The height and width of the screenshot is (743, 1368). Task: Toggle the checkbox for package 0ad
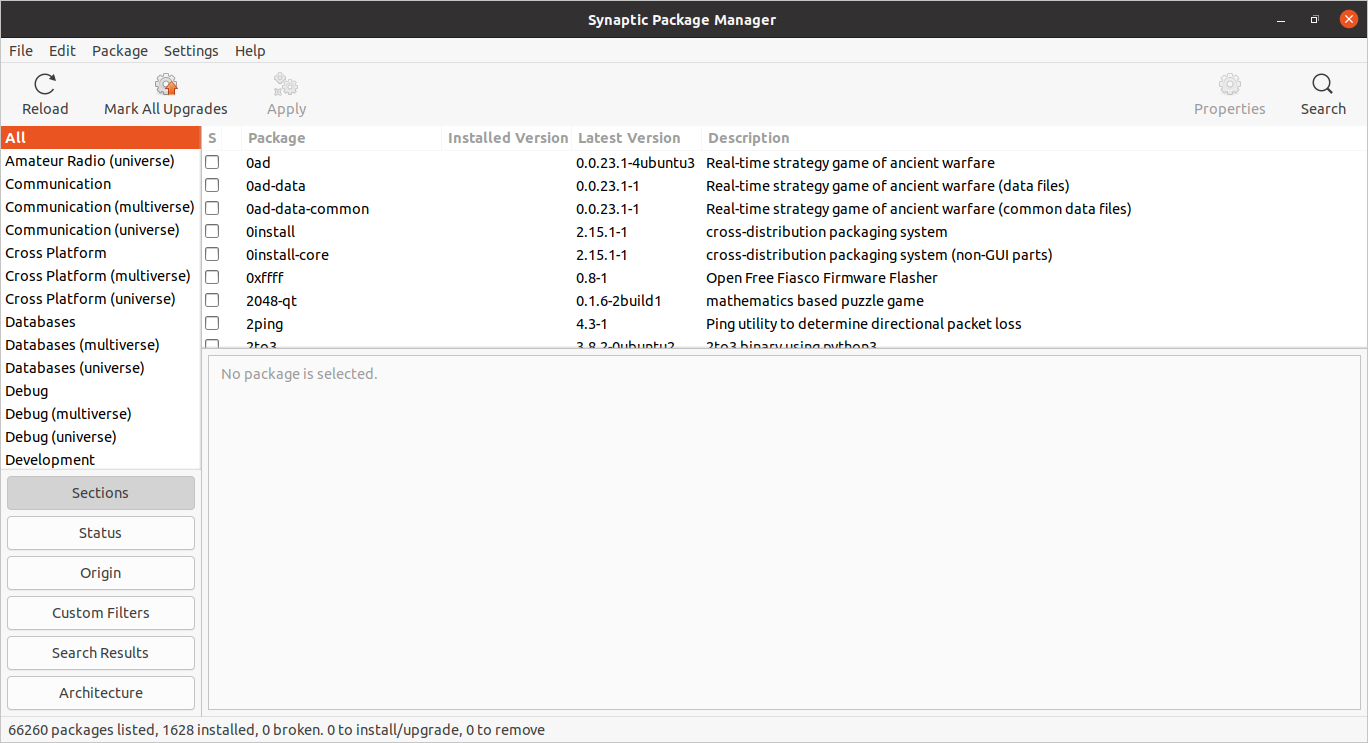212,162
